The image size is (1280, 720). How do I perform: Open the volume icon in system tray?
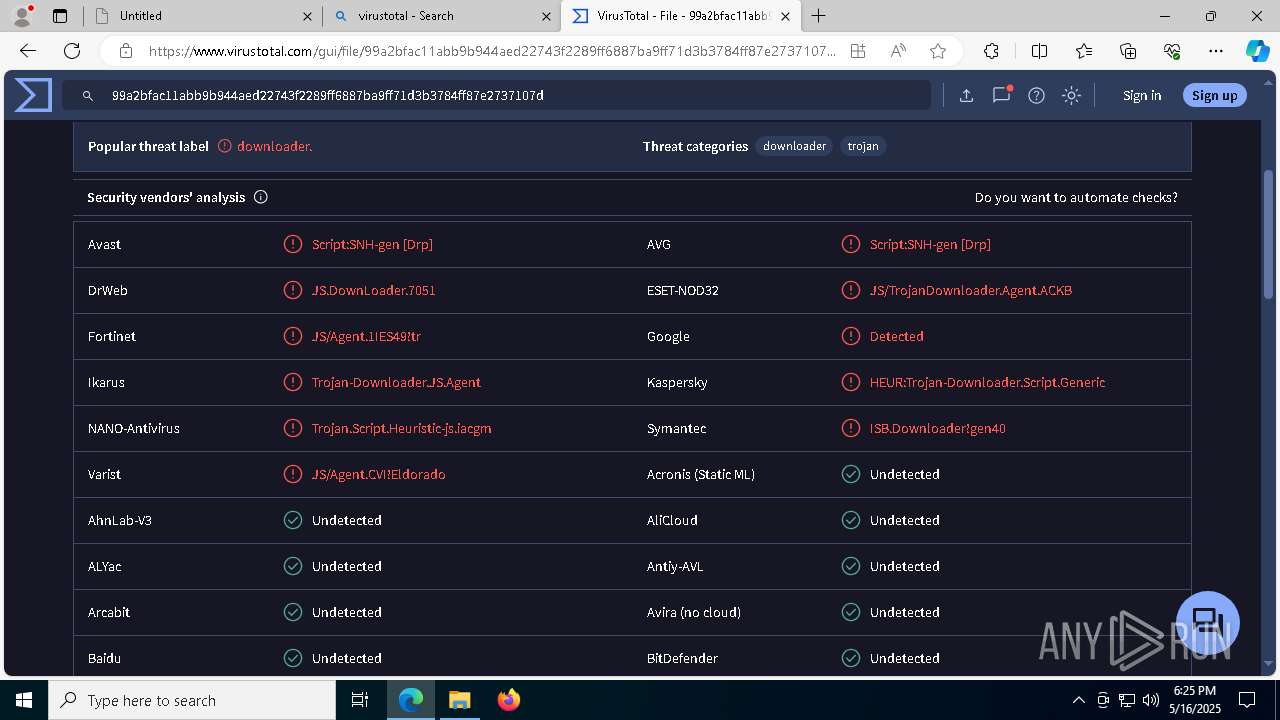[x=1150, y=700]
